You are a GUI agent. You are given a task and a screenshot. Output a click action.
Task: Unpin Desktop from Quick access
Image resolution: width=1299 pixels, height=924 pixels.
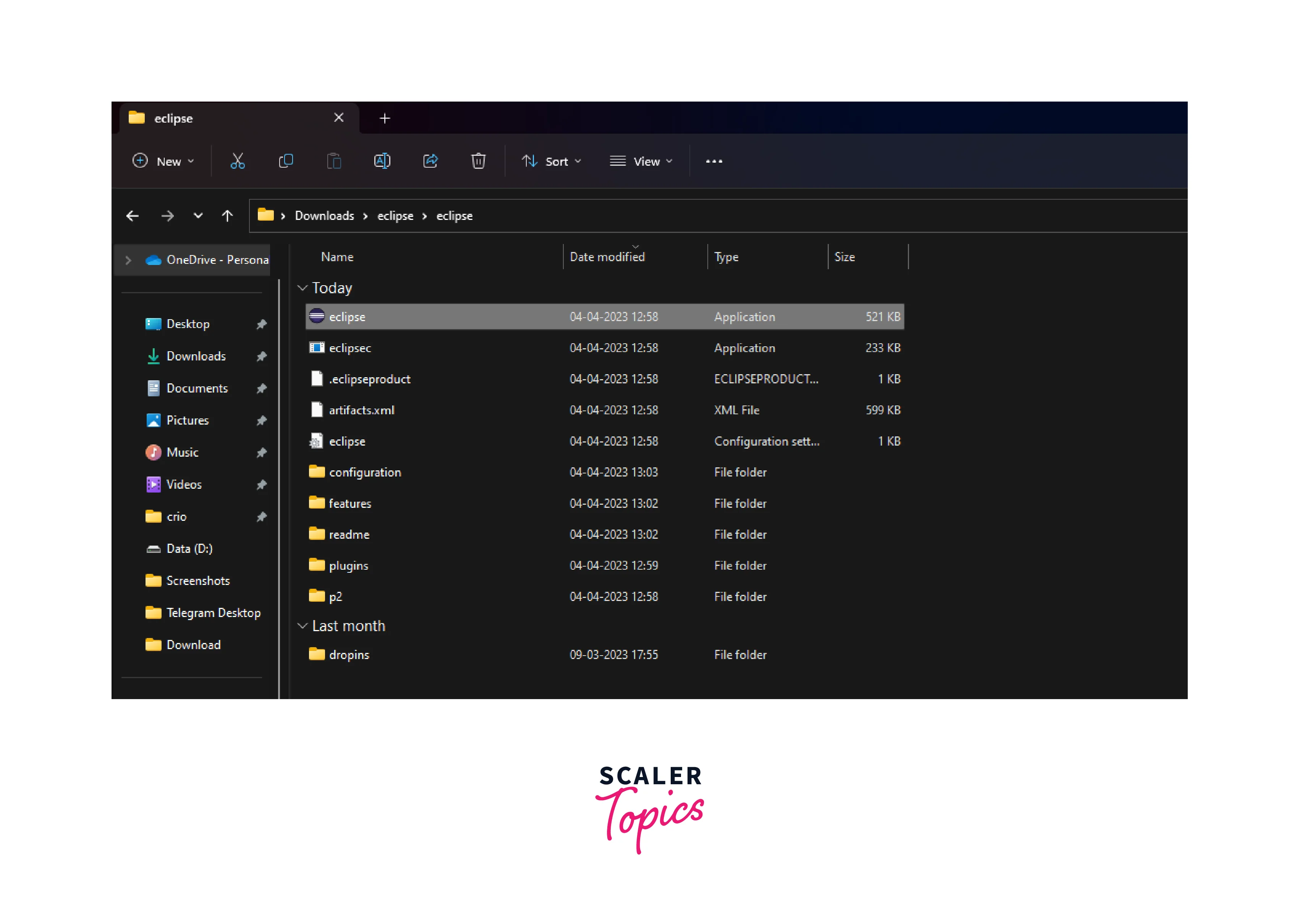click(261, 324)
